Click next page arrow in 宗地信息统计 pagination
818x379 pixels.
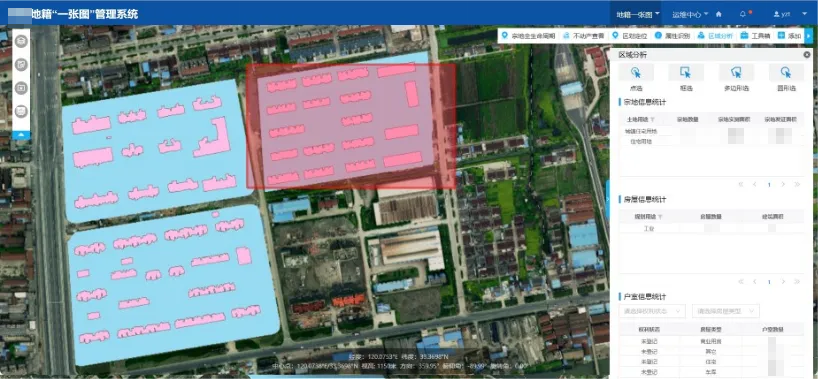tap(783, 184)
